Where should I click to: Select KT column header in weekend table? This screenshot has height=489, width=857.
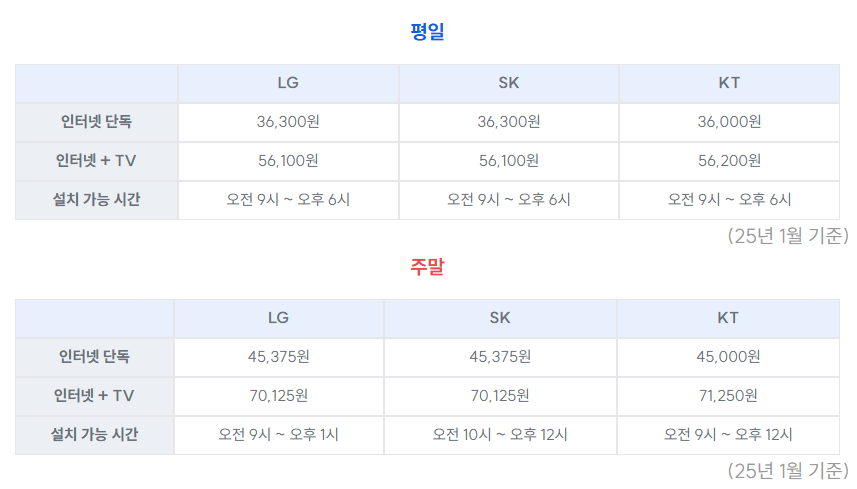coord(728,318)
